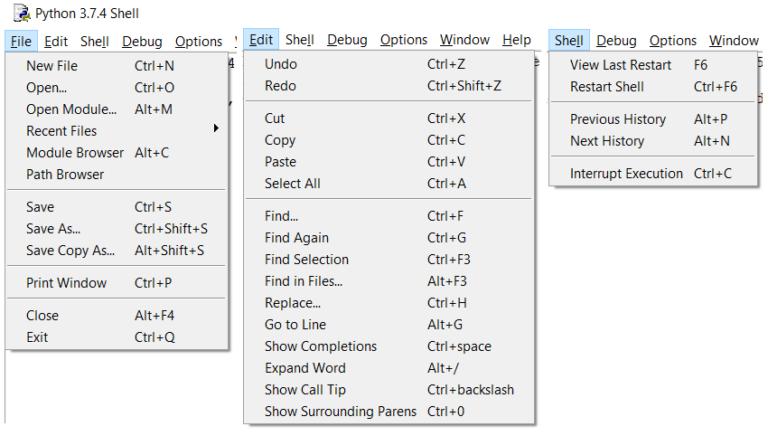The height and width of the screenshot is (436, 768).
Task: Click Undo in the Edit menu
Action: [281, 64]
